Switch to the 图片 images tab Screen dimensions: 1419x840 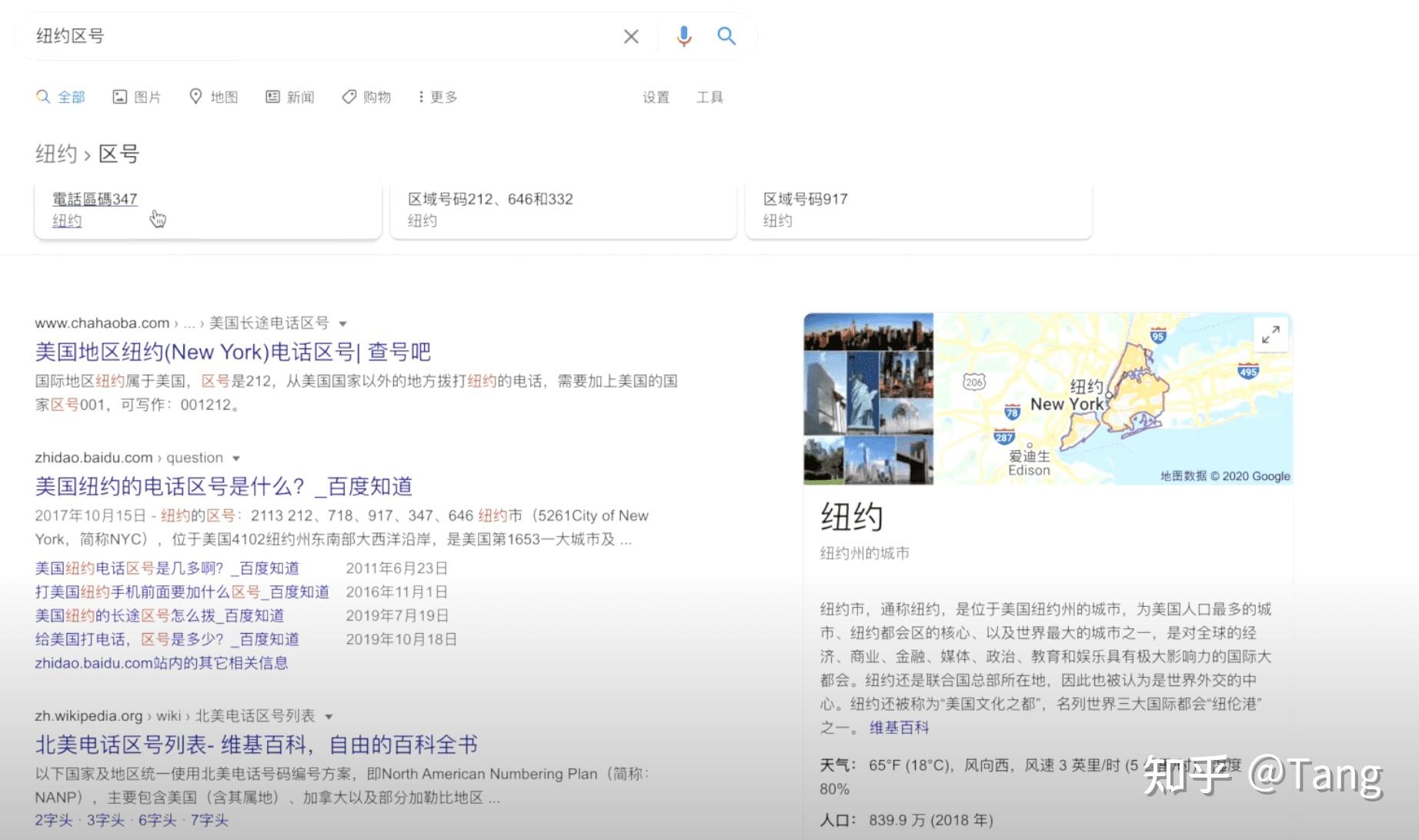[x=137, y=97]
